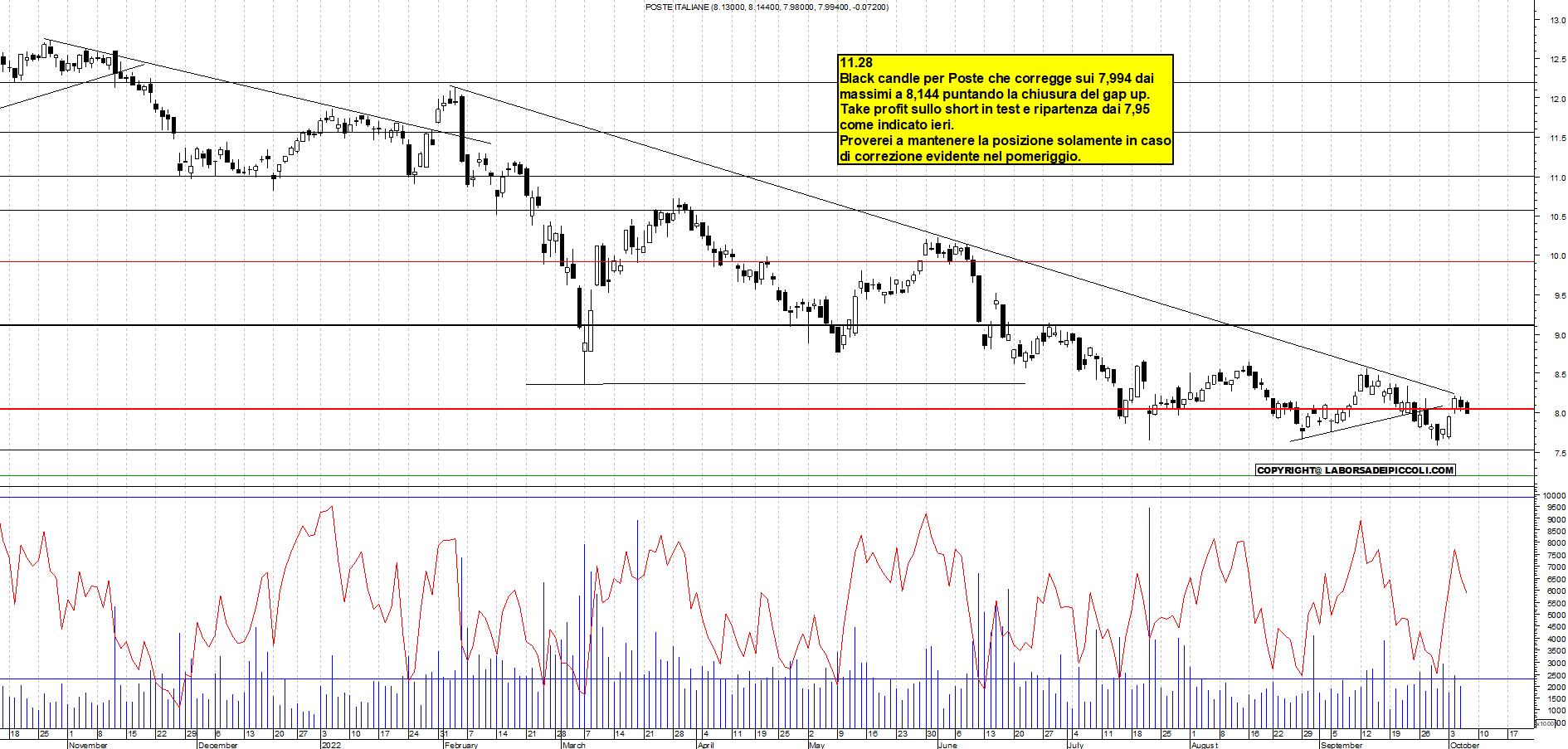Image resolution: width=1568 pixels, height=749 pixels.
Task: Click the line 'di correzione evidente nel pomeriggio.'
Action: point(960,156)
